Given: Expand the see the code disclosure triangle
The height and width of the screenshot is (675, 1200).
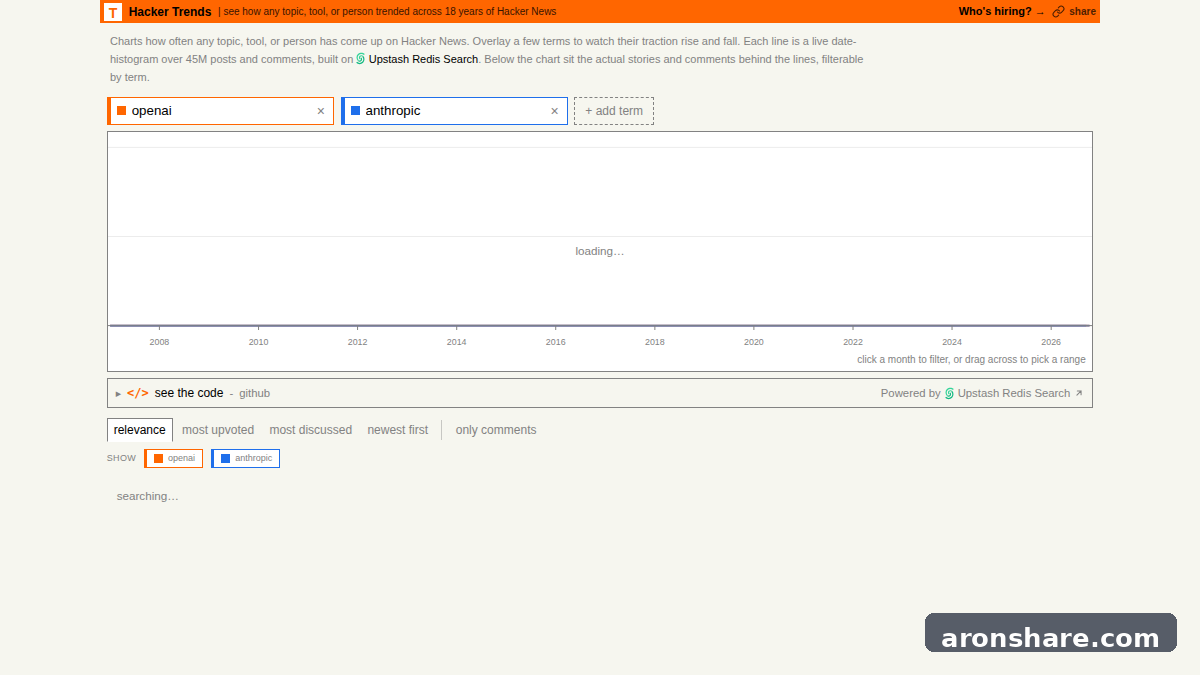Looking at the screenshot, I should (x=118, y=394).
